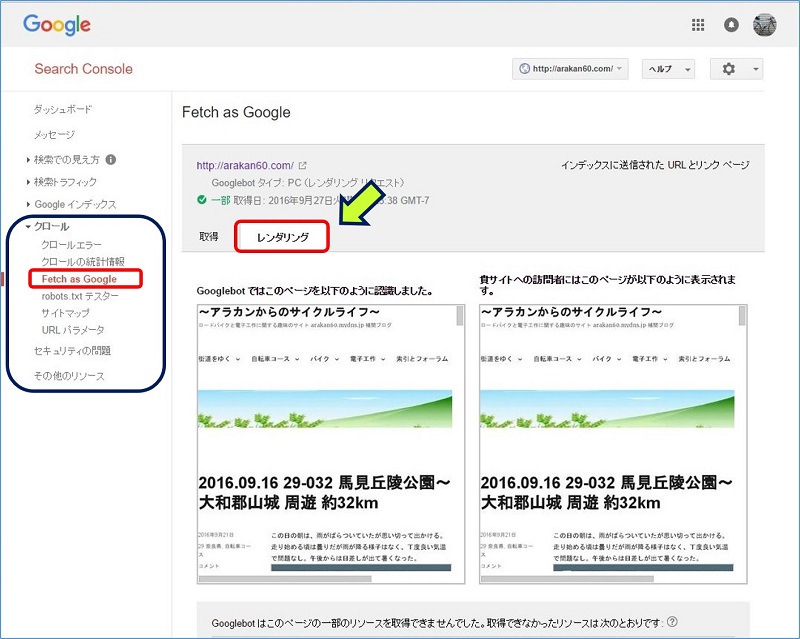Viewport: 800px width, 639px height.
Task: Open the profile avatar picture
Action: [765, 24]
